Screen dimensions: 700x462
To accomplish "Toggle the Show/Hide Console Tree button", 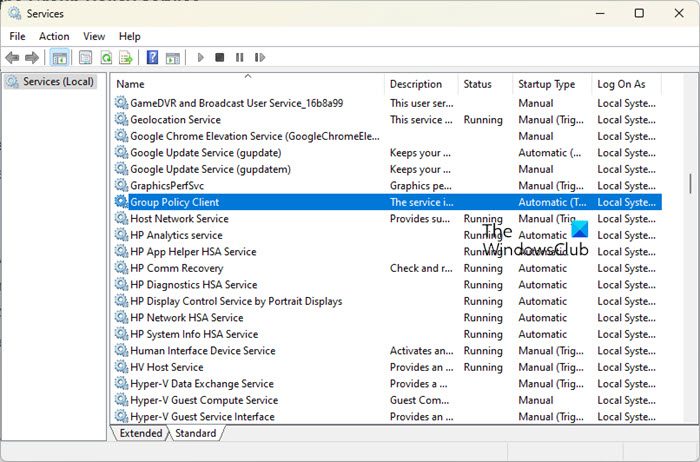I will point(59,58).
